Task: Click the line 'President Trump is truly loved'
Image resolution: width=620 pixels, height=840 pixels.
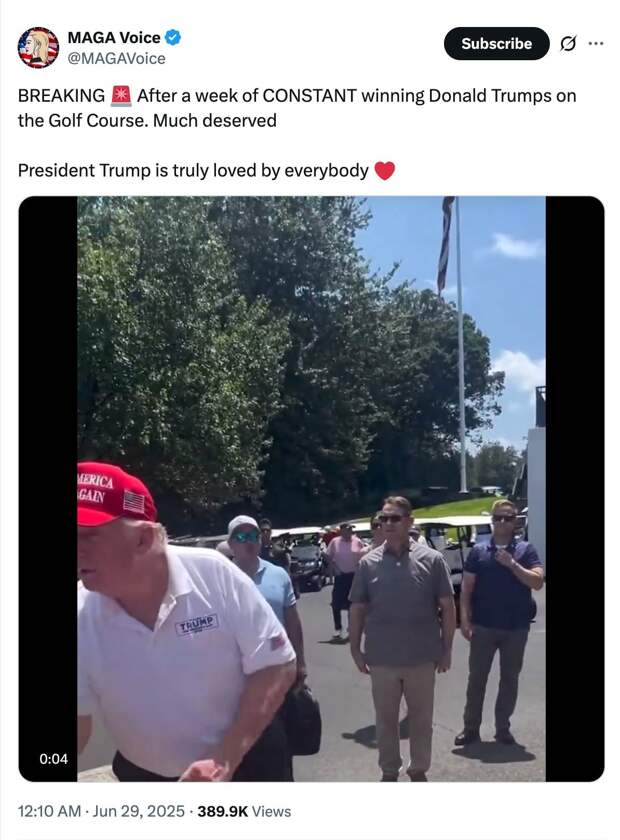Action: [x=193, y=171]
